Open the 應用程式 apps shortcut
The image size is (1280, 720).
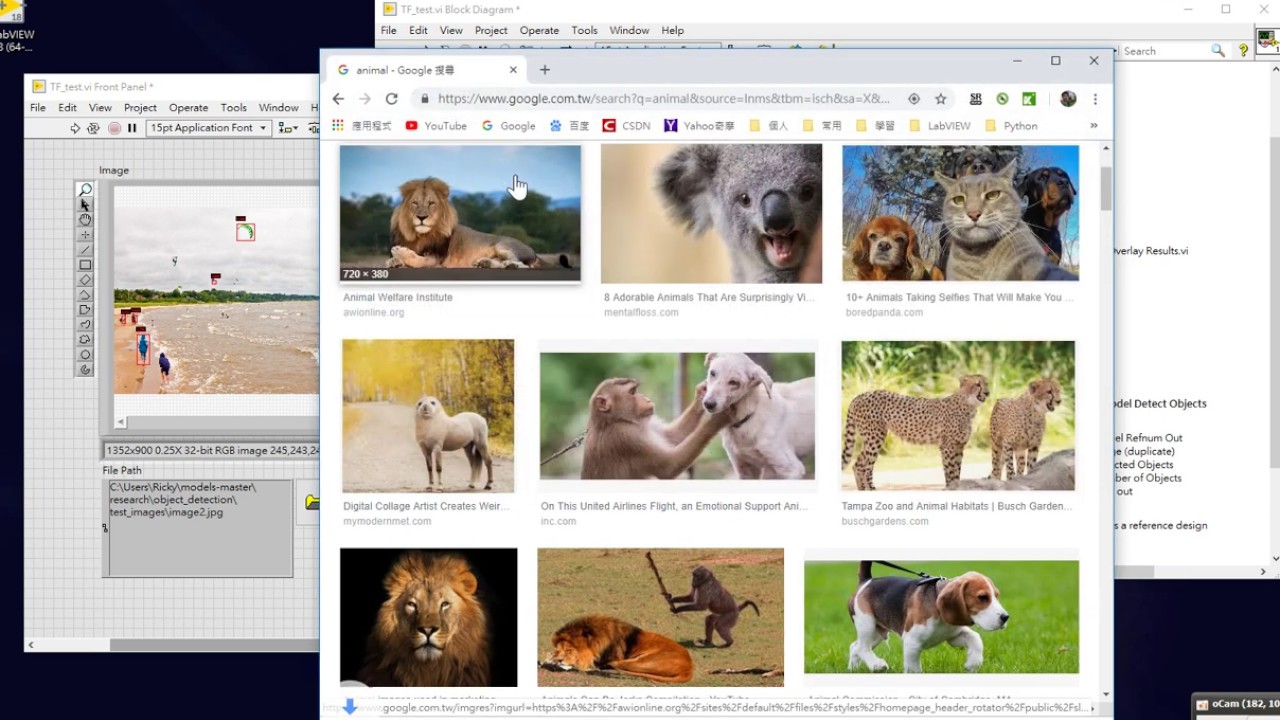pyautogui.click(x=362, y=126)
